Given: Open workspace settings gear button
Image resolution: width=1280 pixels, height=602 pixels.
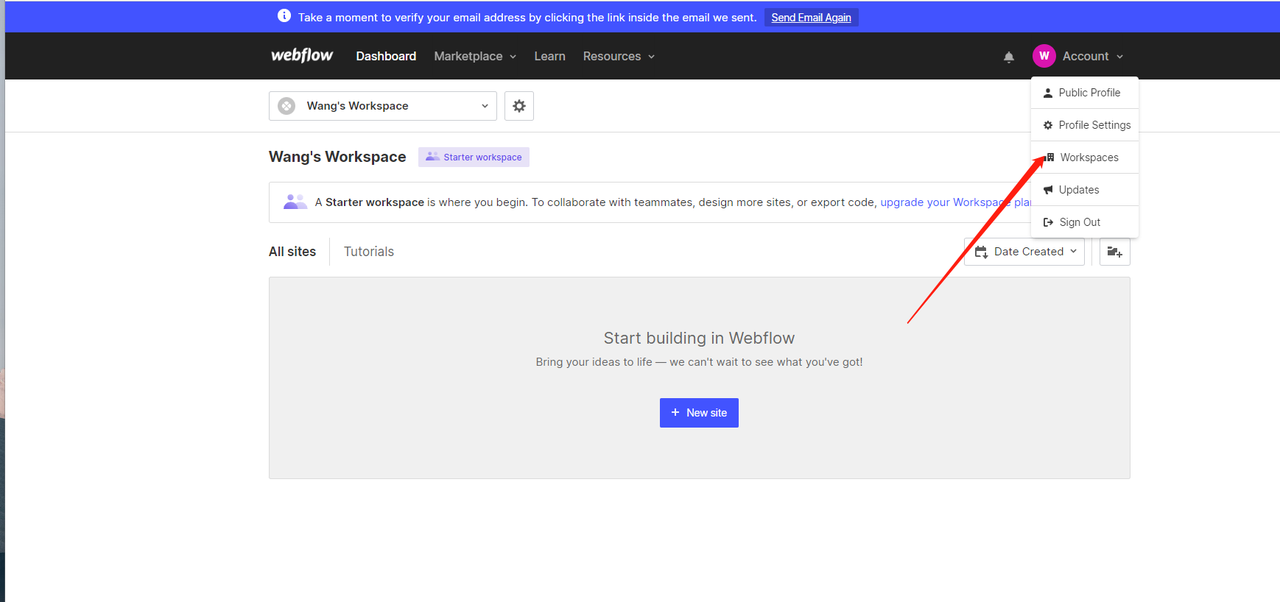Looking at the screenshot, I should [x=519, y=106].
